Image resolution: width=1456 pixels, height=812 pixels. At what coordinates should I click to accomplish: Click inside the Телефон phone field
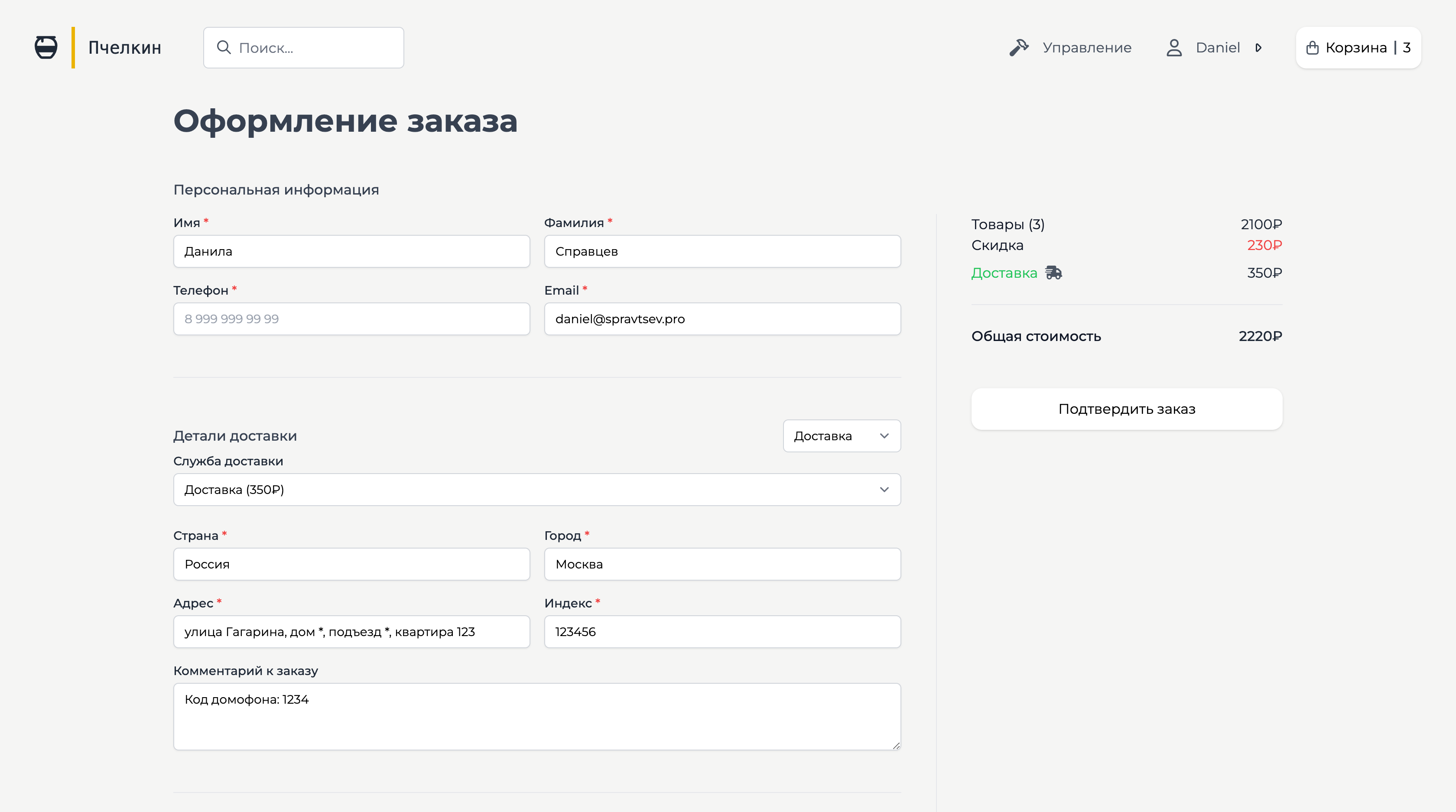tap(351, 319)
